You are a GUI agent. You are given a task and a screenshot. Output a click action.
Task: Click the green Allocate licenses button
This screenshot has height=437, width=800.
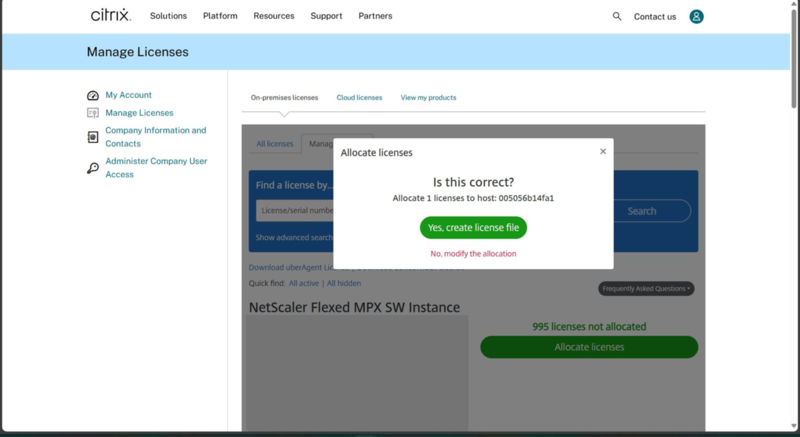(589, 347)
